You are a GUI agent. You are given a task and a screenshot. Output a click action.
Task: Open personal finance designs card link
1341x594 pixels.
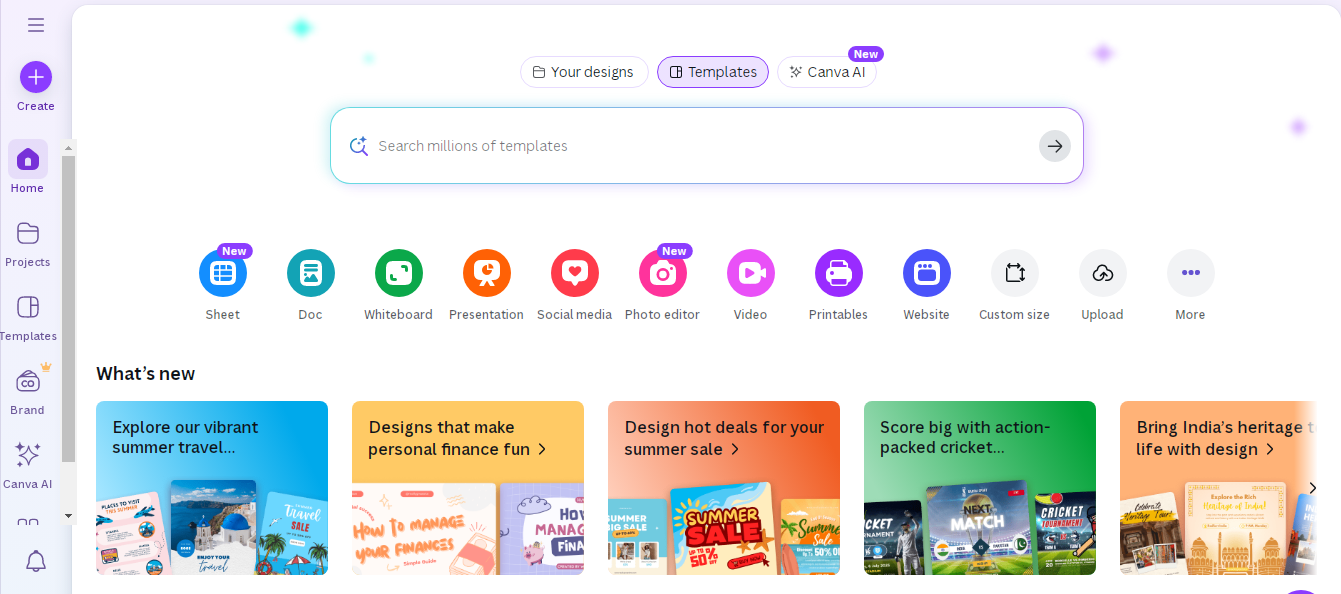pyautogui.click(x=458, y=438)
